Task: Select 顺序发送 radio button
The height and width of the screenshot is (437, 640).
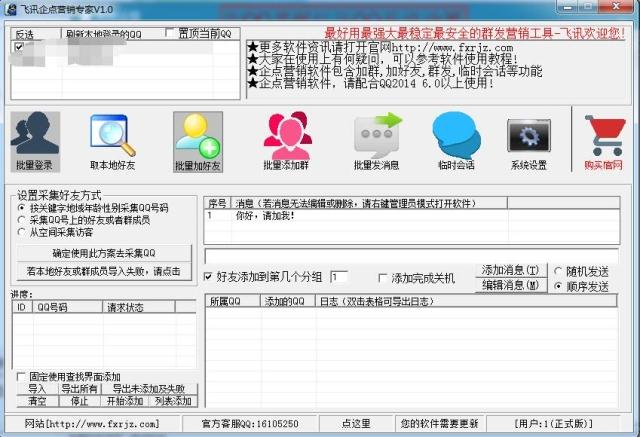Action: 558,286
